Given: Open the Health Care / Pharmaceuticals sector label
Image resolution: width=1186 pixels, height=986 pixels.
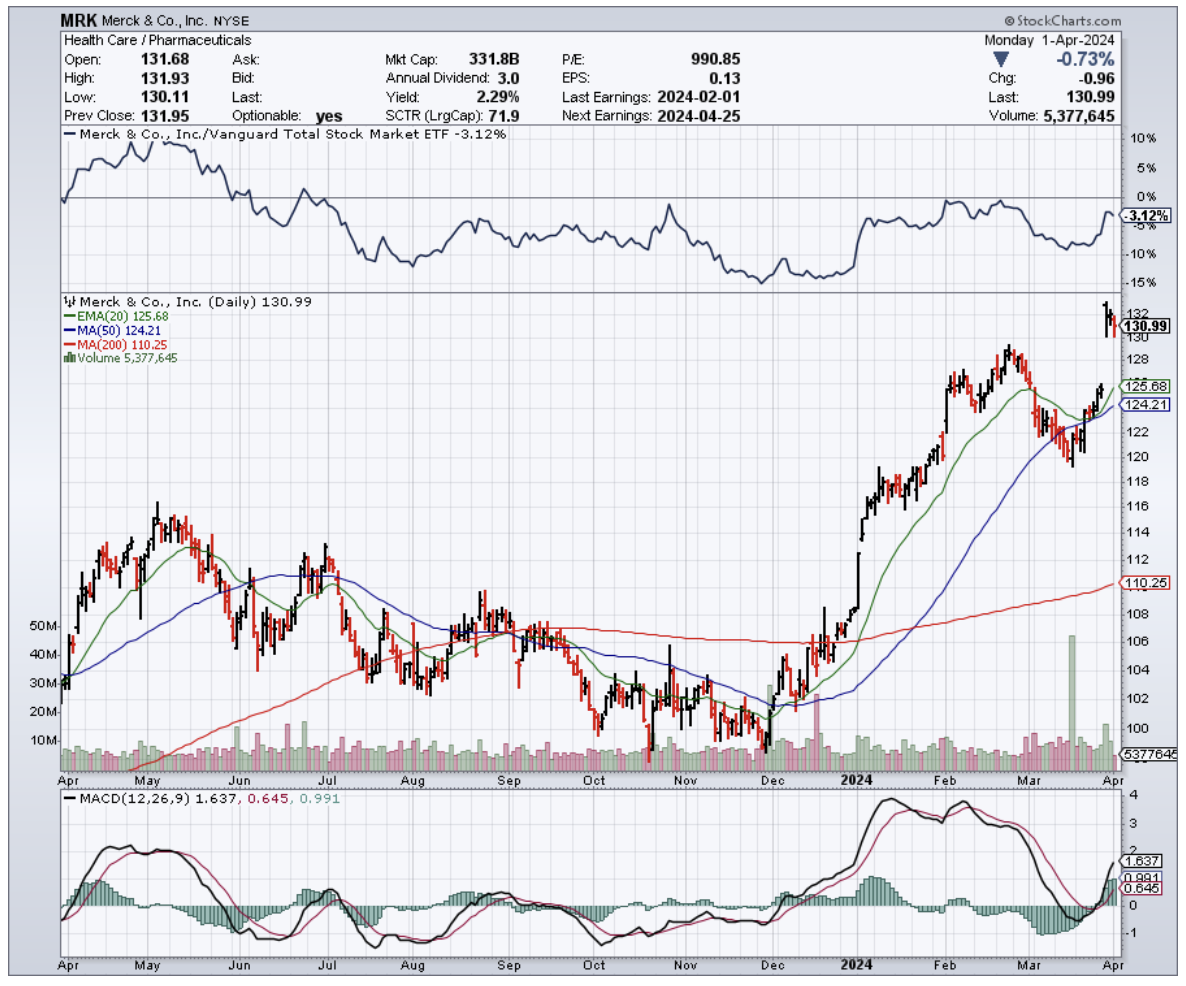Looking at the screenshot, I should pyautogui.click(x=142, y=40).
